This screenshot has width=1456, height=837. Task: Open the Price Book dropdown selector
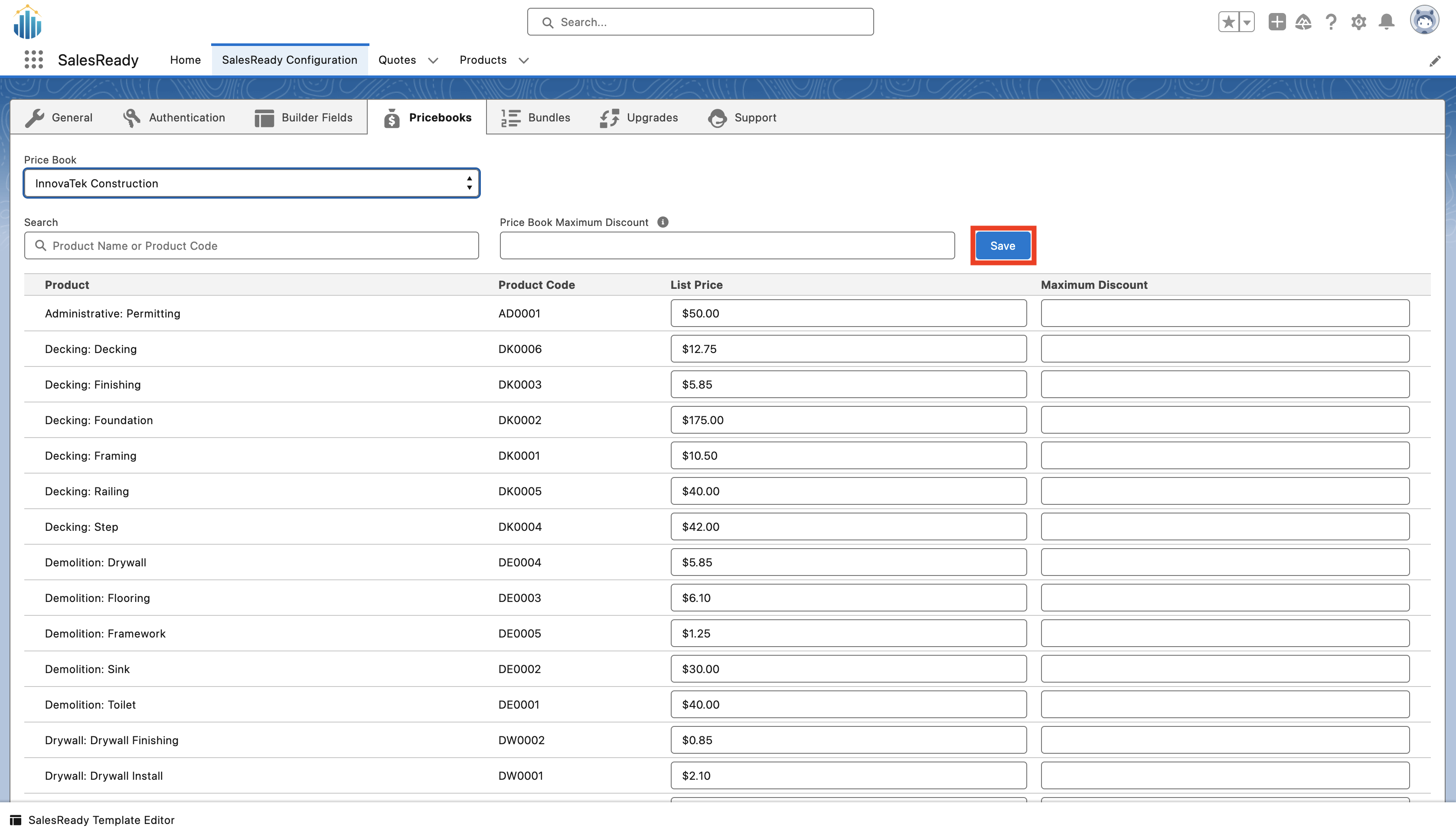pyautogui.click(x=251, y=183)
